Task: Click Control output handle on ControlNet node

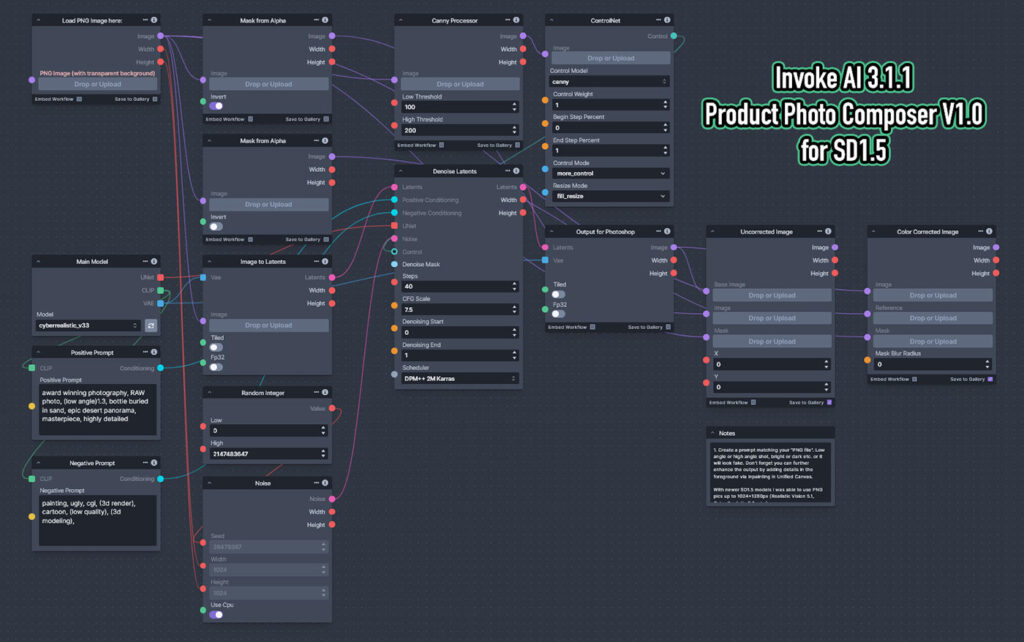Action: 674,36
